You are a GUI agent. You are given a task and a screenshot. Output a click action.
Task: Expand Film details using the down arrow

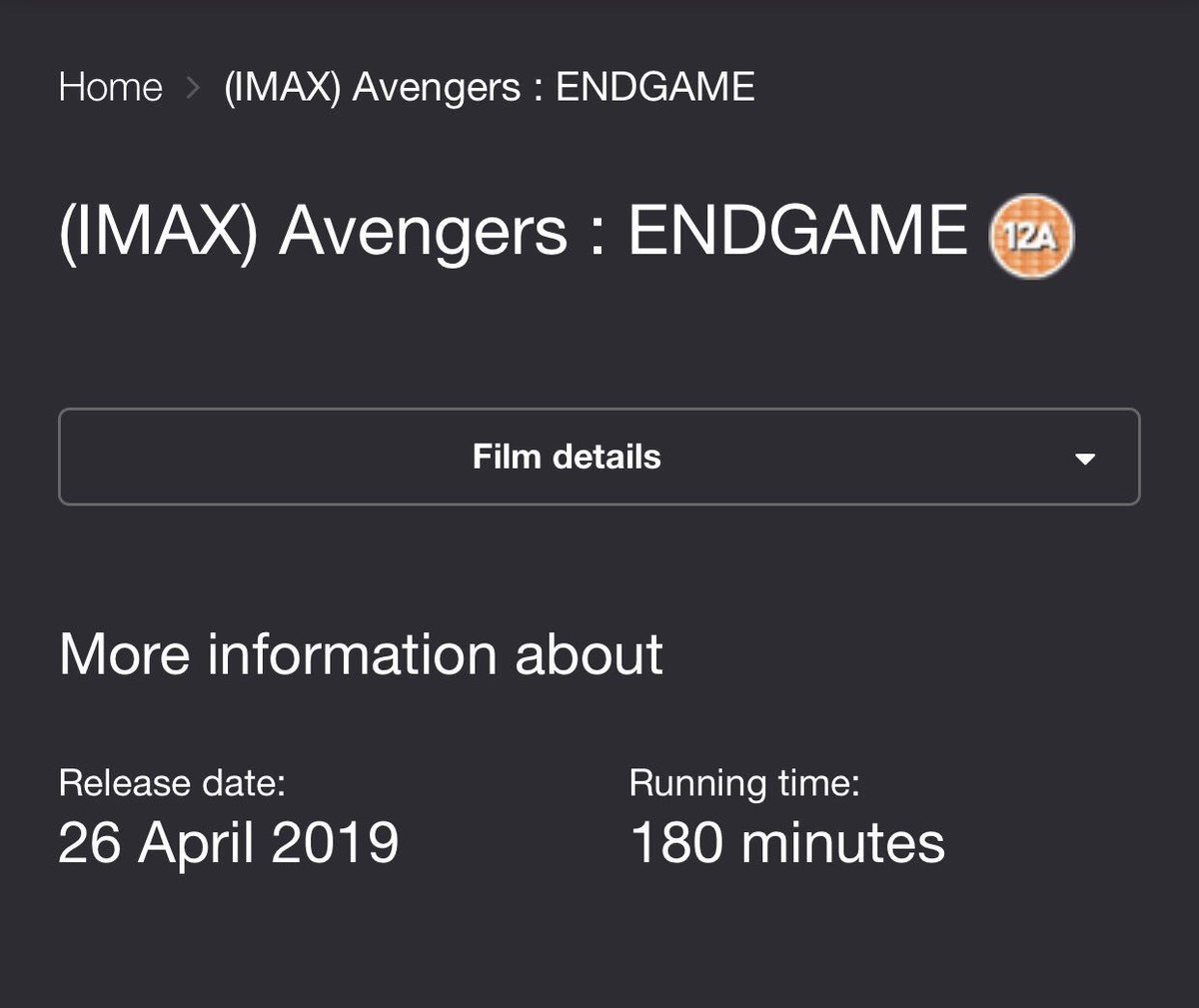[x=1084, y=459]
